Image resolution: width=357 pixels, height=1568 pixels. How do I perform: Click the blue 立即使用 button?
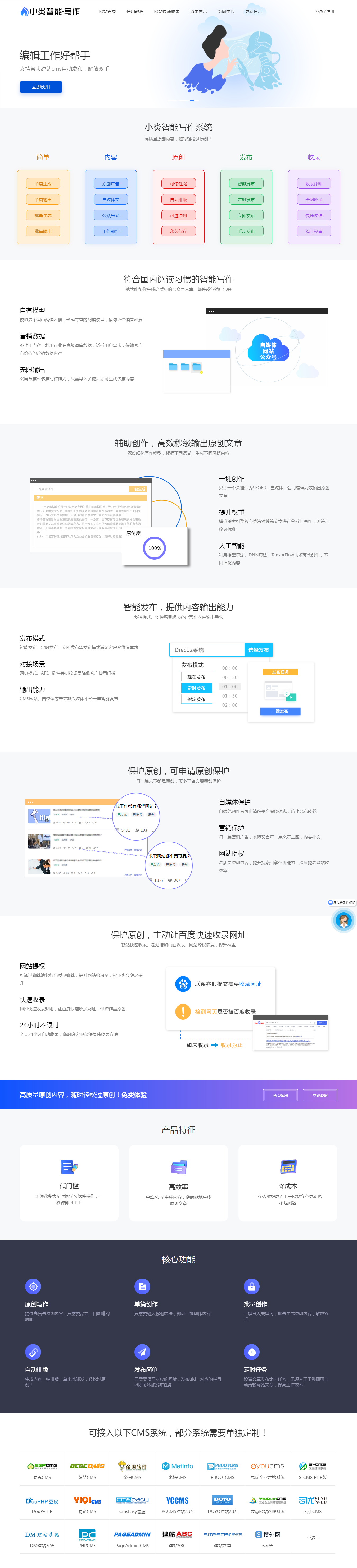pyautogui.click(x=41, y=87)
